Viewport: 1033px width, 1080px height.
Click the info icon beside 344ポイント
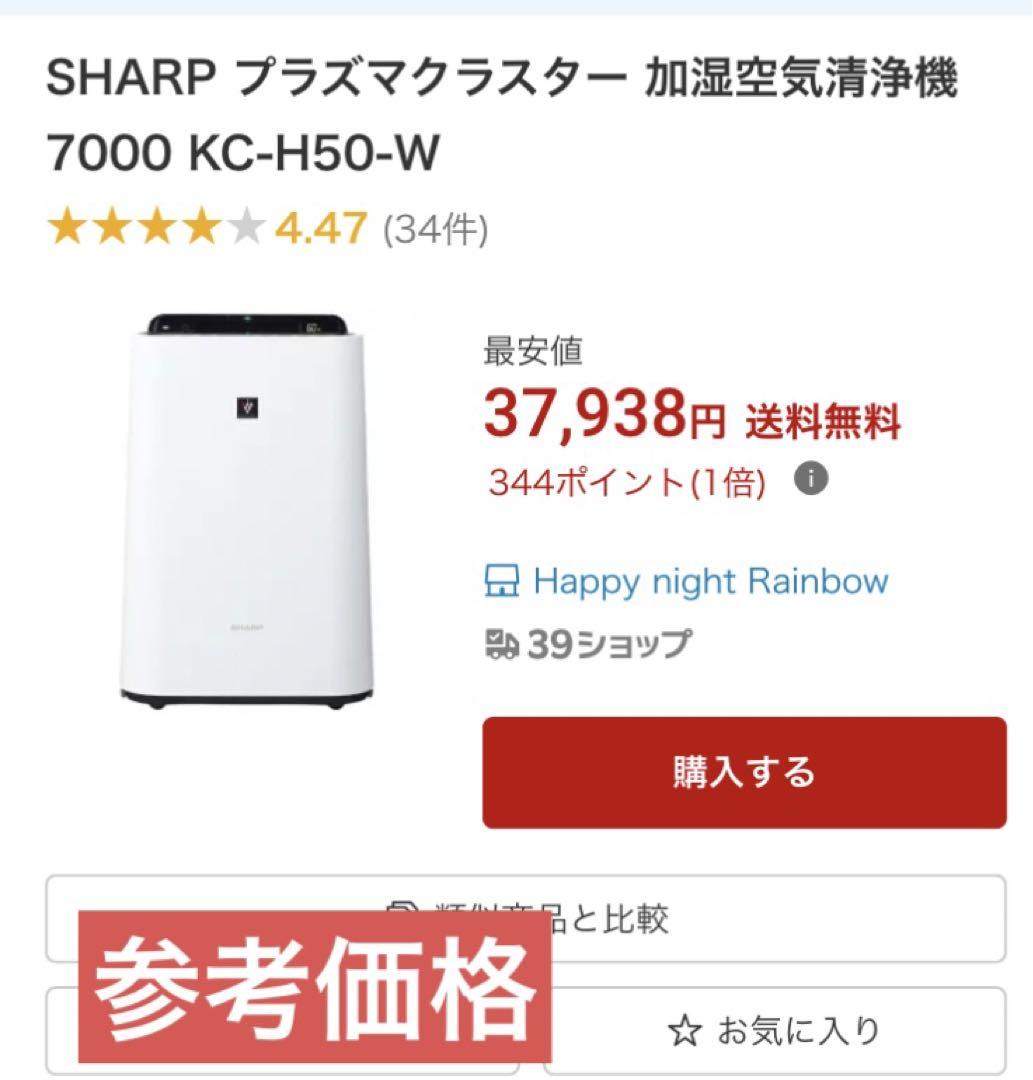(x=811, y=478)
